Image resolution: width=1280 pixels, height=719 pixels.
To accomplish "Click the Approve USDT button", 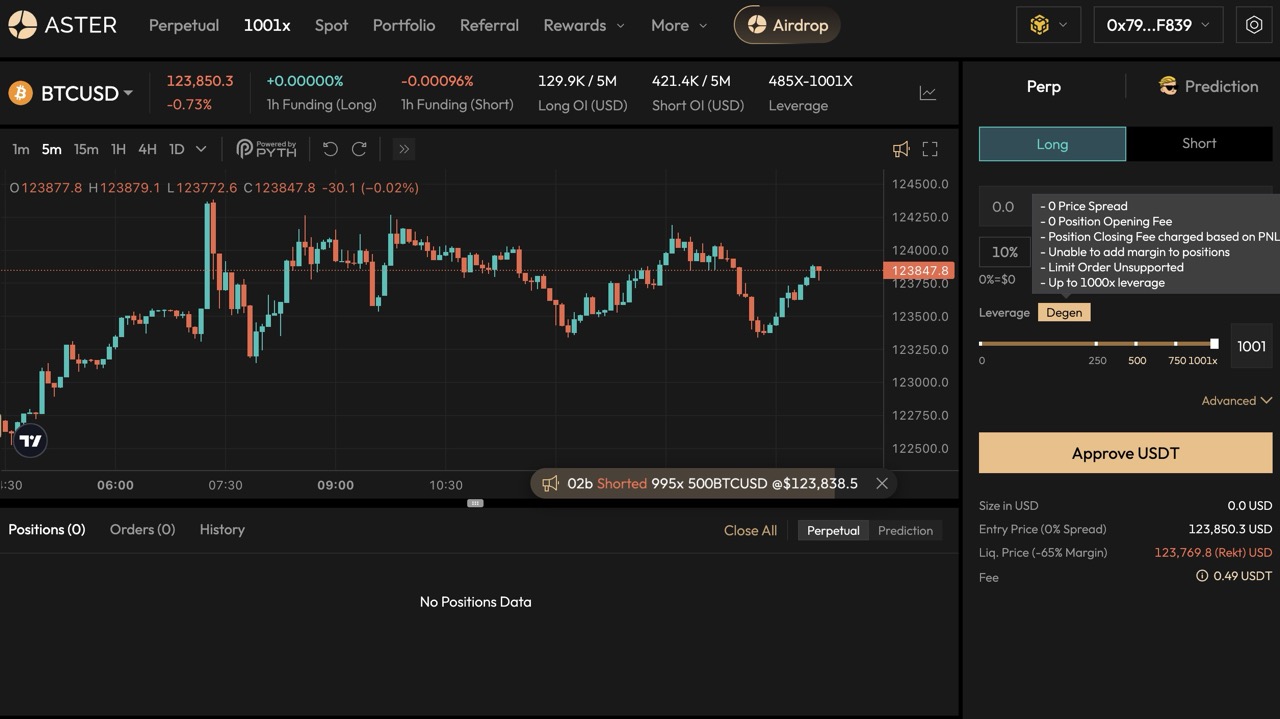I will click(x=1125, y=453).
